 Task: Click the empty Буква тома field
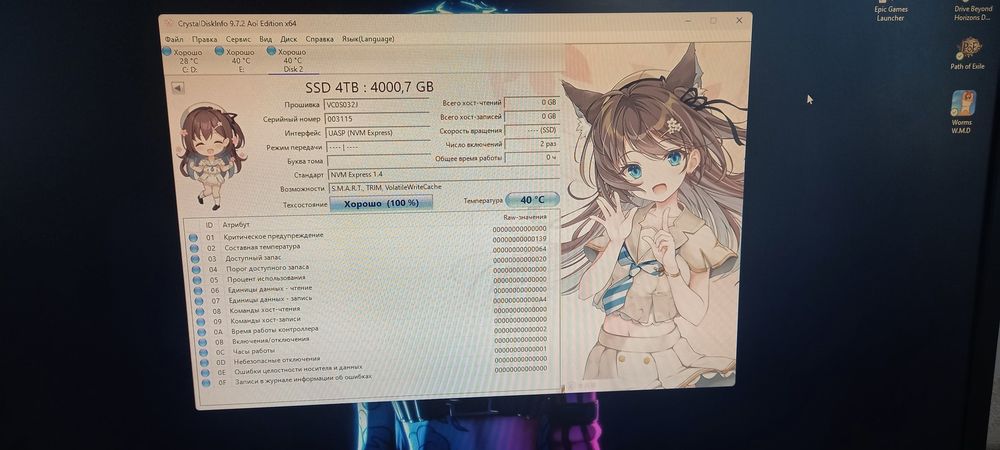click(379, 161)
